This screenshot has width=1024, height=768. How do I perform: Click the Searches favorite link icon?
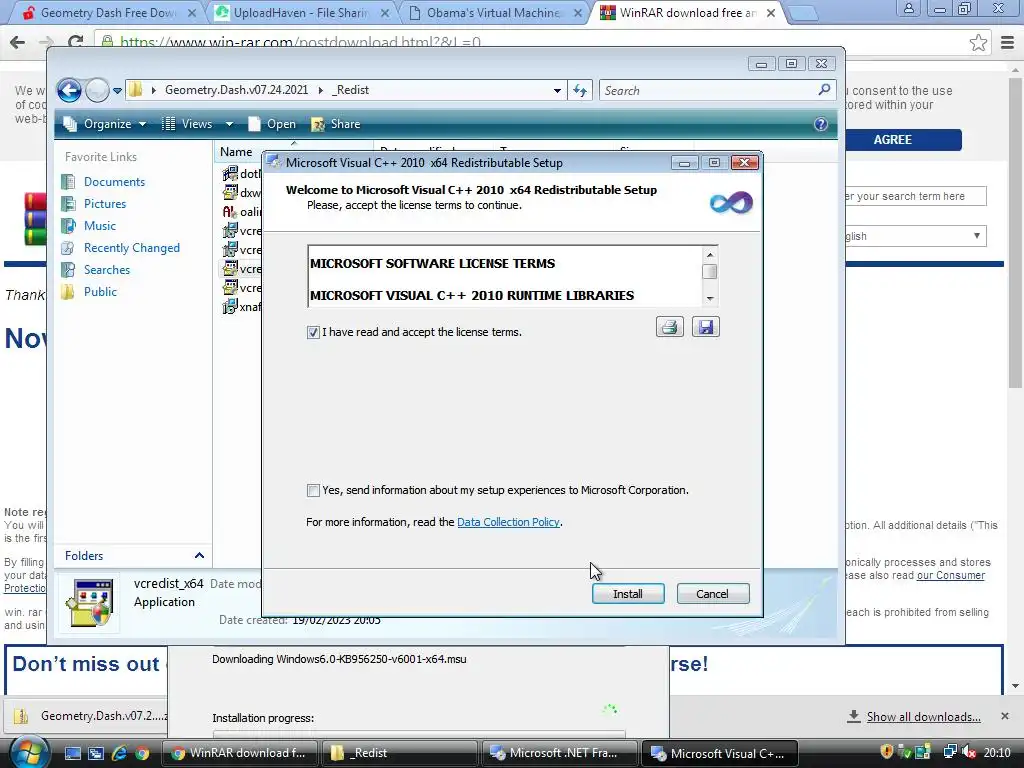[x=68, y=270]
